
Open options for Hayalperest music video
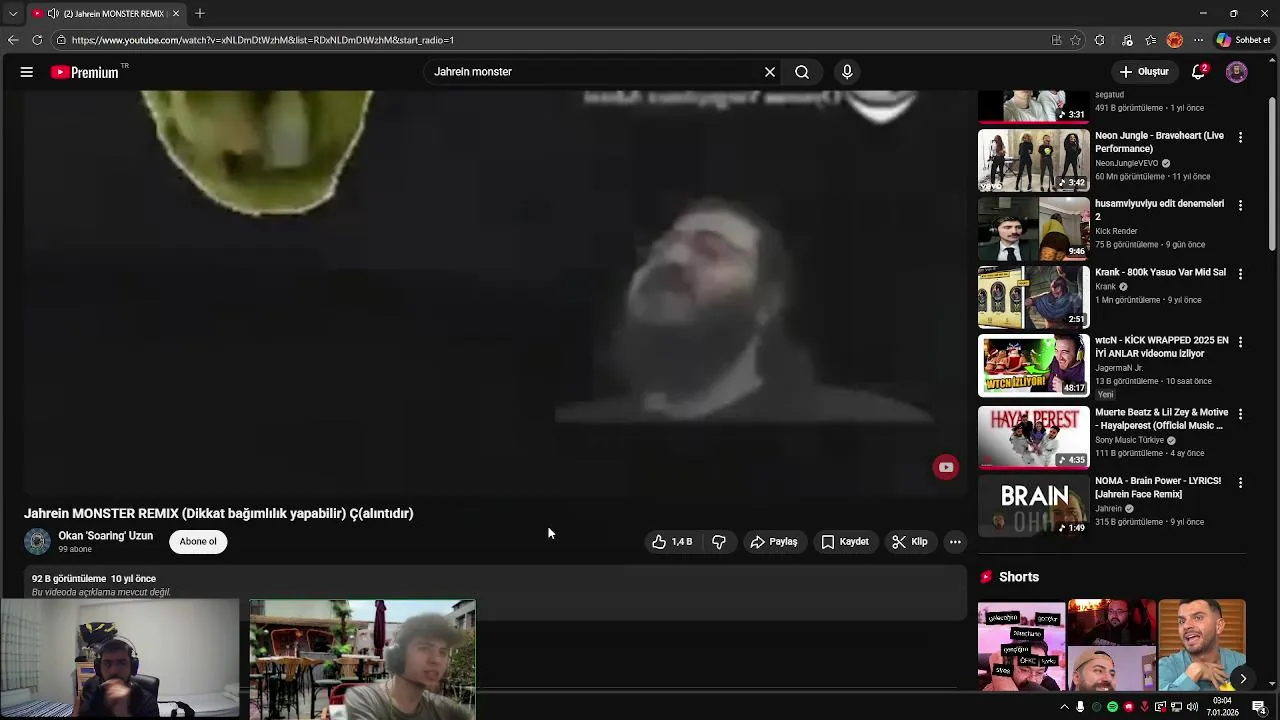(x=1240, y=414)
